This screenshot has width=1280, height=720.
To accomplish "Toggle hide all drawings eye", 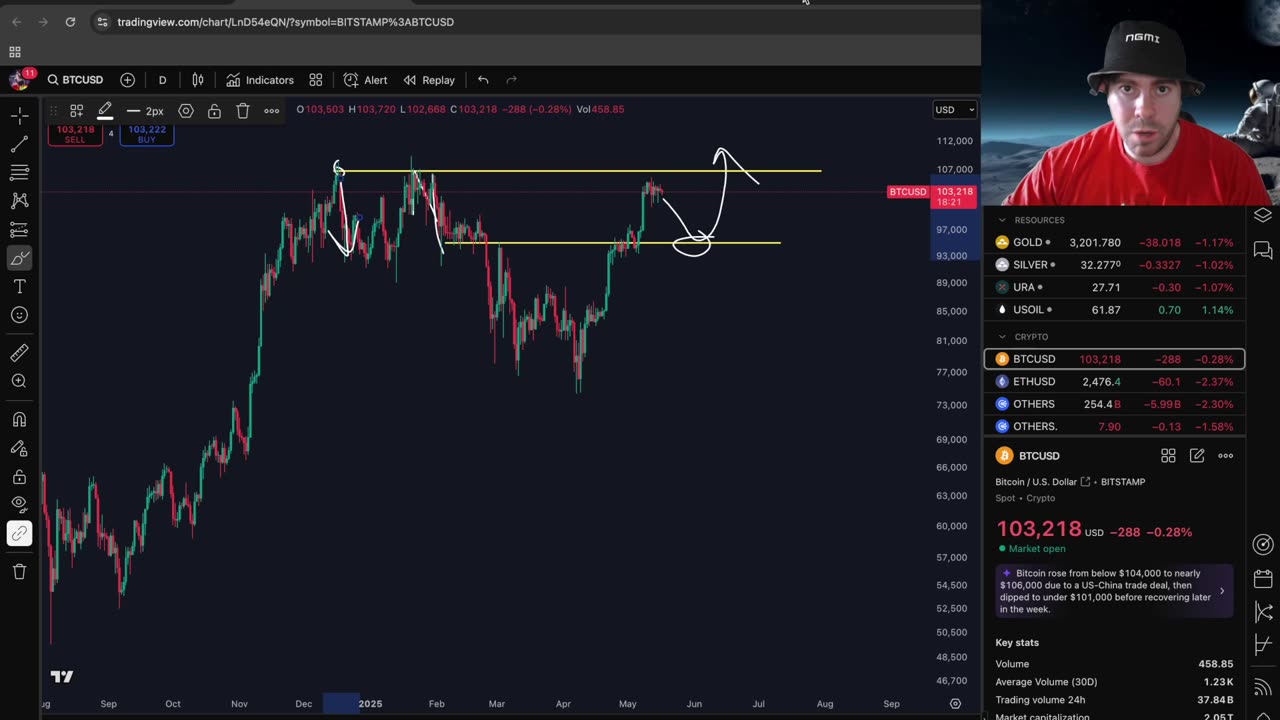I will coord(19,505).
